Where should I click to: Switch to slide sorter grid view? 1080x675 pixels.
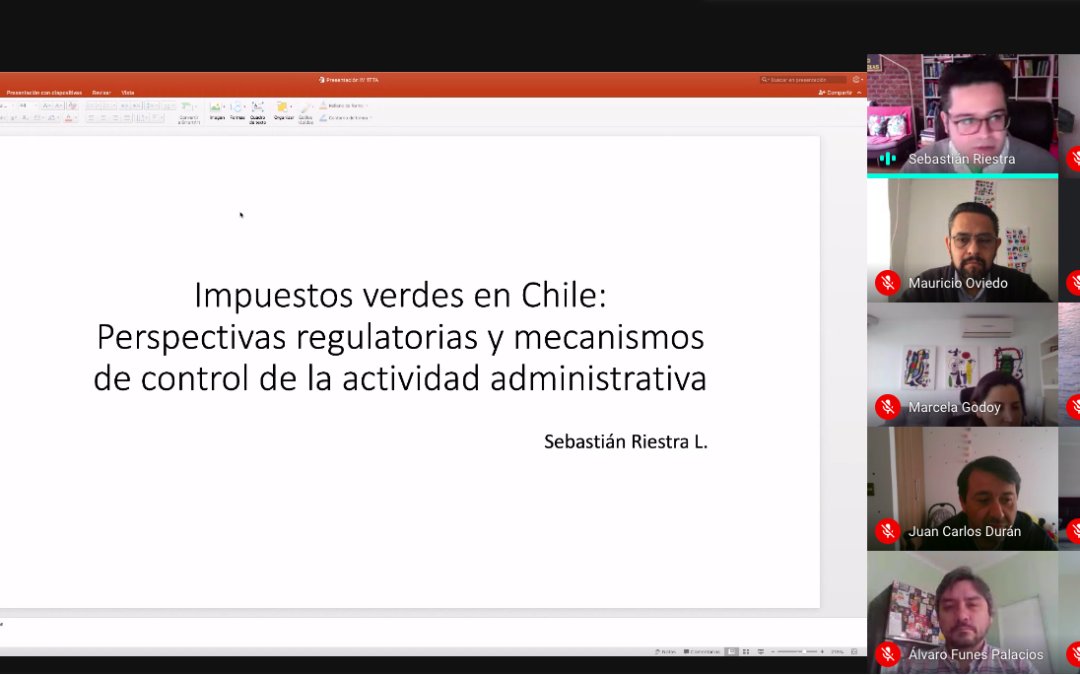coord(746,652)
